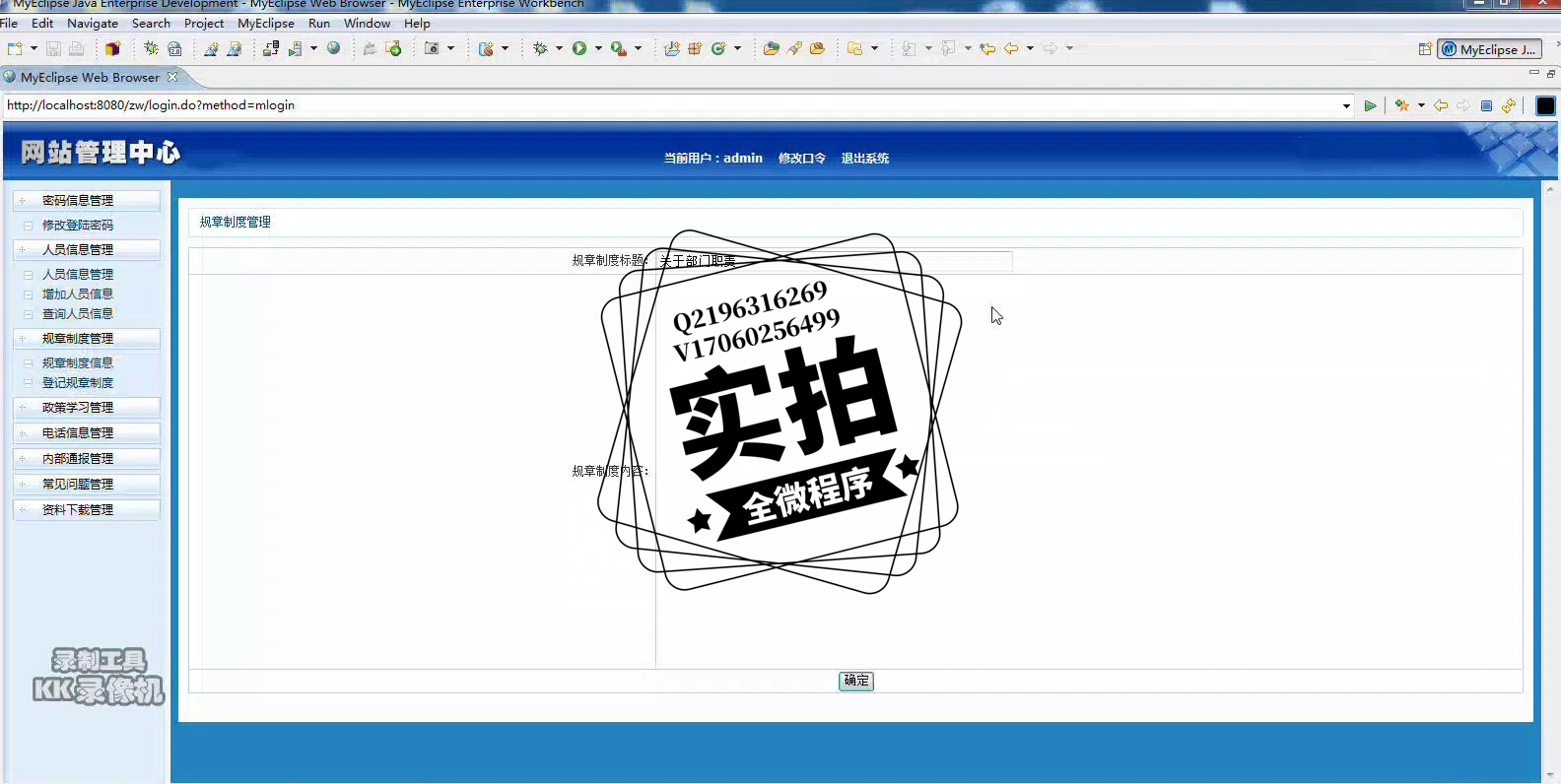Click the browser Refresh icon

(1509, 105)
